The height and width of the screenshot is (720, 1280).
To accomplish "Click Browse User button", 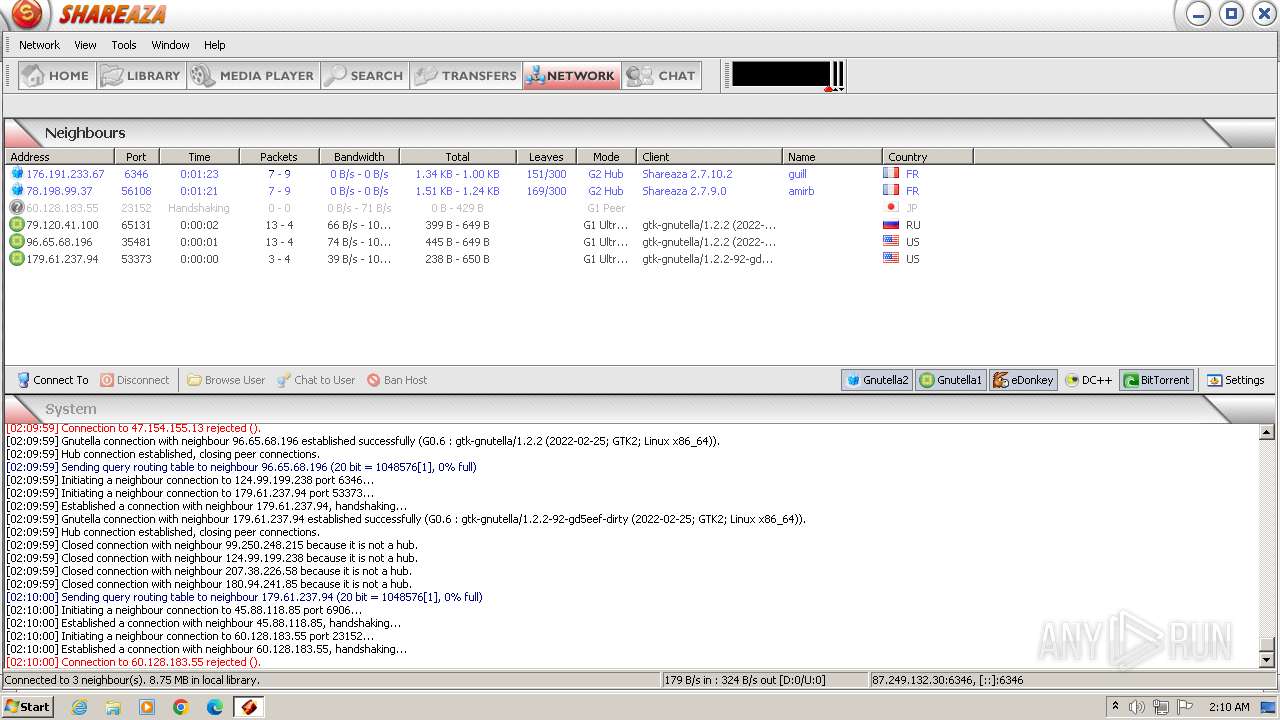I will [226, 380].
